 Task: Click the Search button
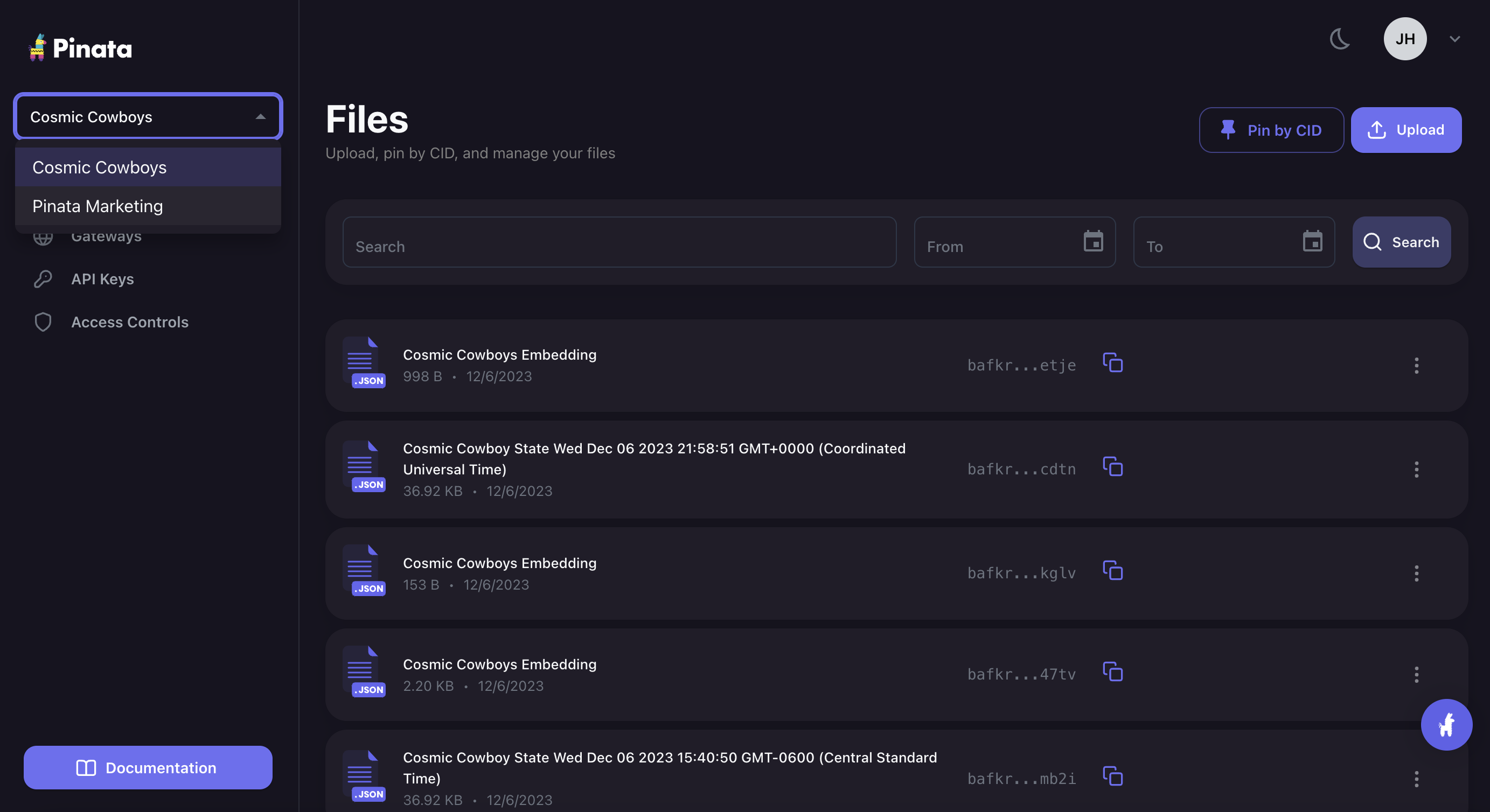[x=1401, y=242]
